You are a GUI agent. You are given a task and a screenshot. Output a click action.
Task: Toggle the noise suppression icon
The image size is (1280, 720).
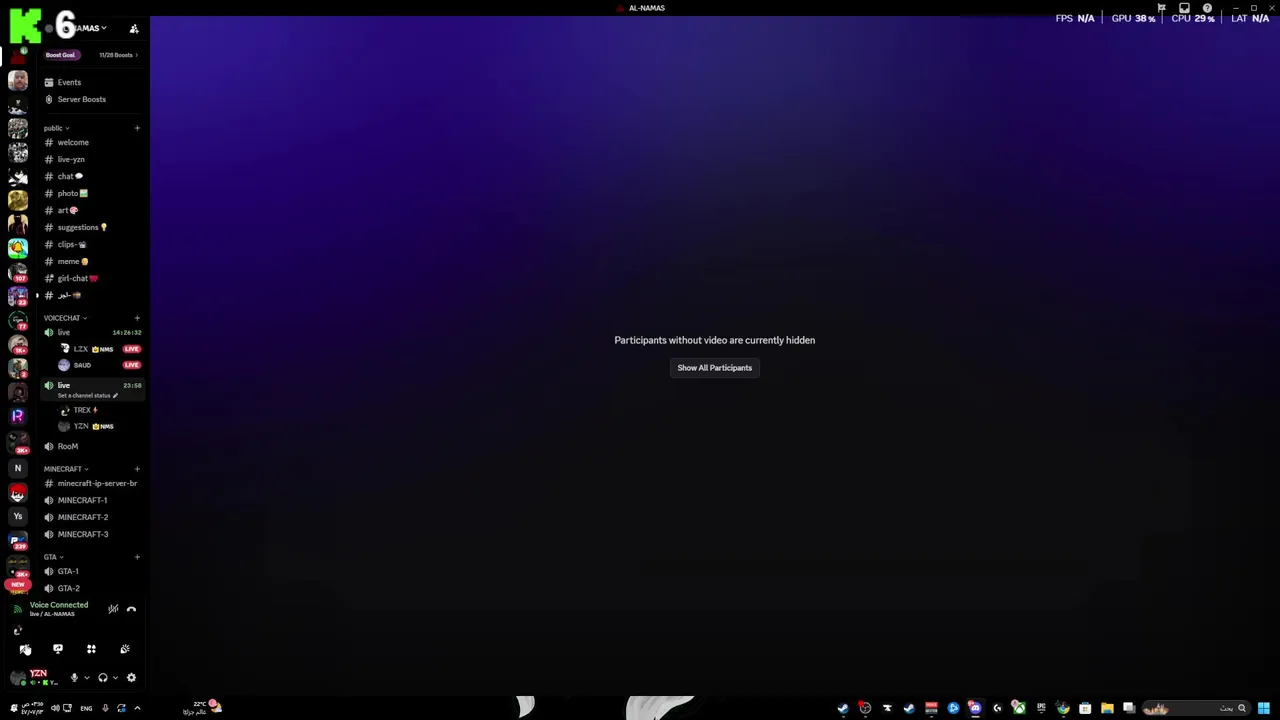point(113,609)
